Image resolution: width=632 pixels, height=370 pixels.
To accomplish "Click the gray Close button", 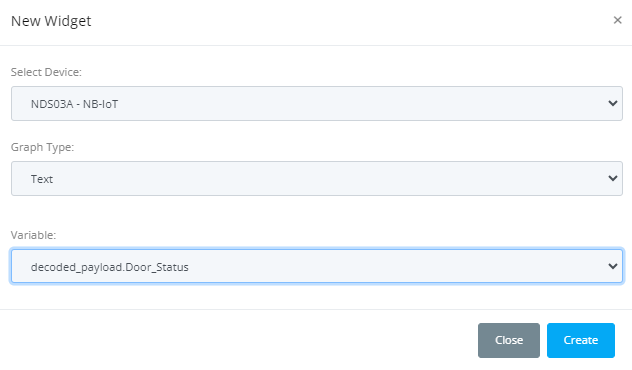I will coord(509,340).
